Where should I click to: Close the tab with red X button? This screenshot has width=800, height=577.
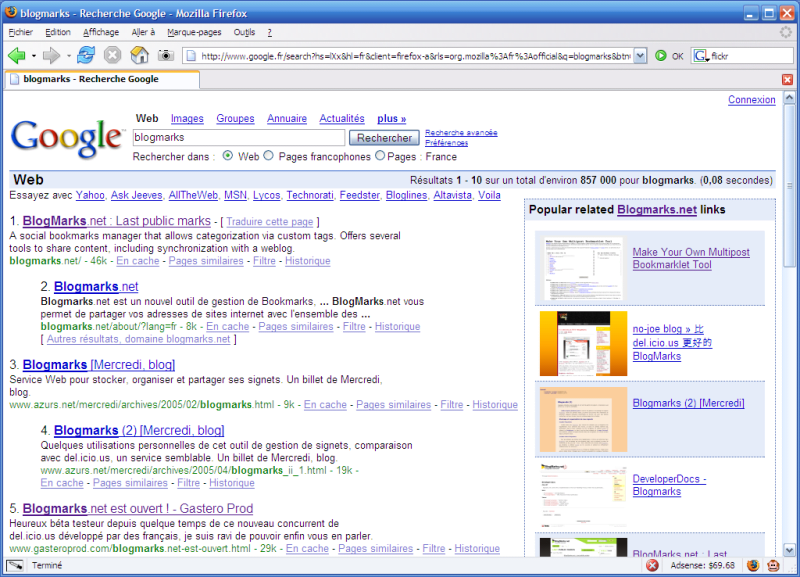click(787, 80)
